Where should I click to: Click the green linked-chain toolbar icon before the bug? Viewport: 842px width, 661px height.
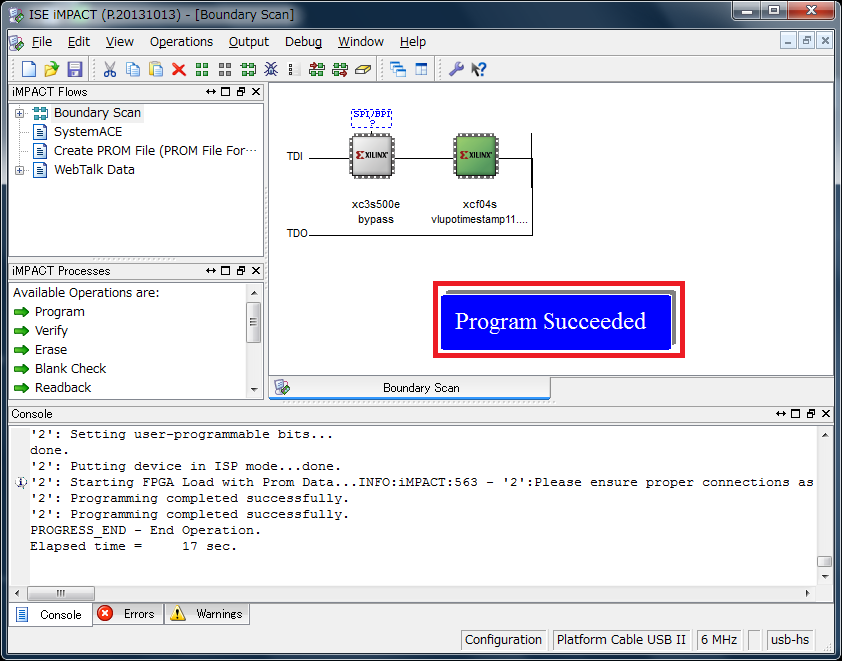(248, 69)
